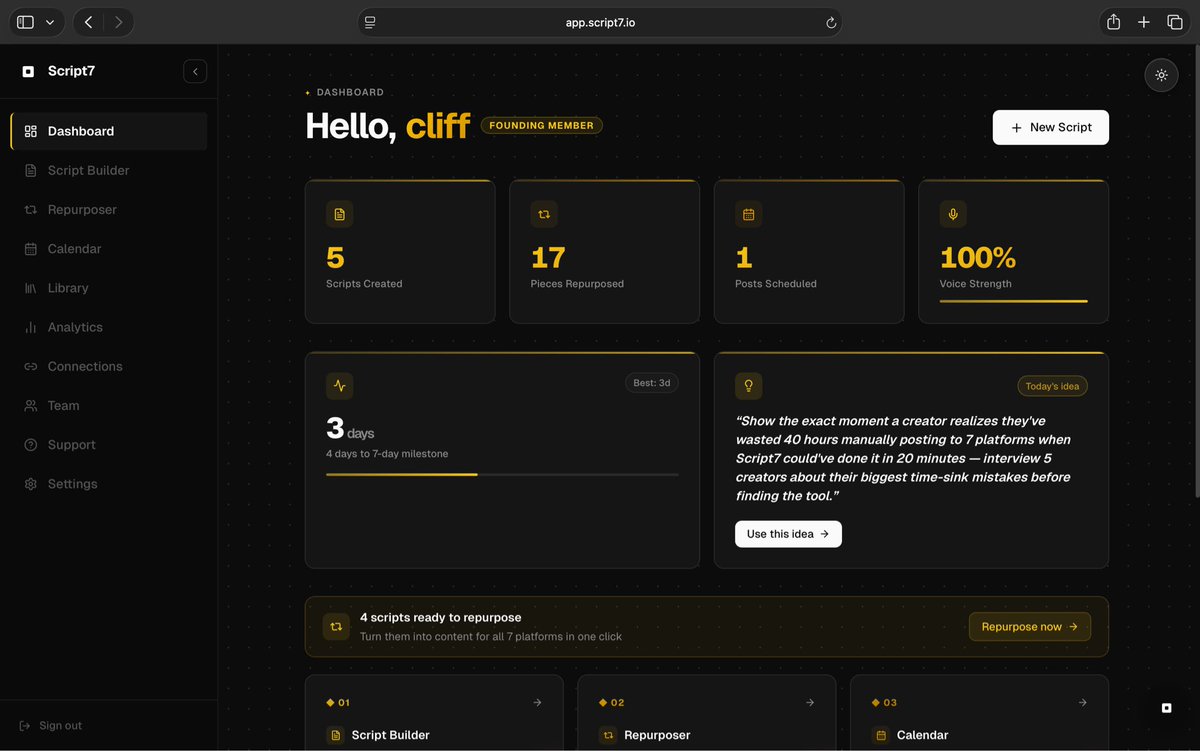Open the 01 Script Builder card arrow
The image size is (1200, 751).
(x=537, y=703)
